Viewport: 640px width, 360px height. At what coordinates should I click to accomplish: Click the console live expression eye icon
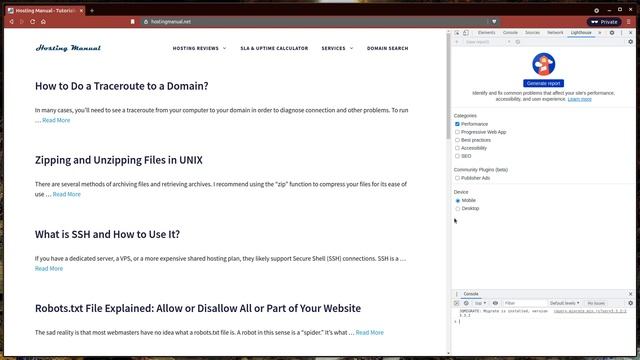(x=496, y=303)
